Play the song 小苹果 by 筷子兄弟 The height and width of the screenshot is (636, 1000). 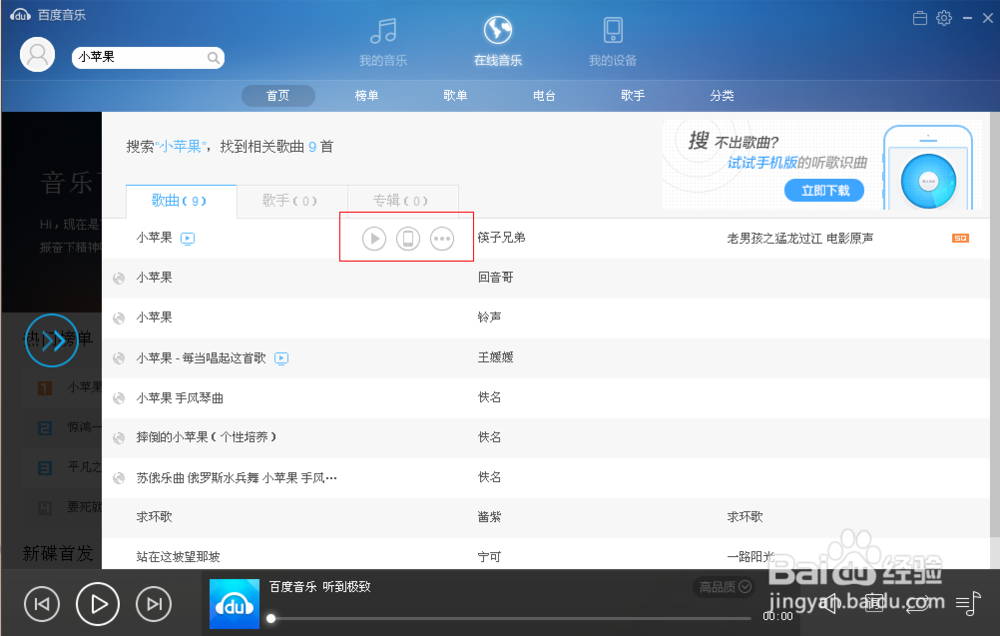click(x=374, y=238)
